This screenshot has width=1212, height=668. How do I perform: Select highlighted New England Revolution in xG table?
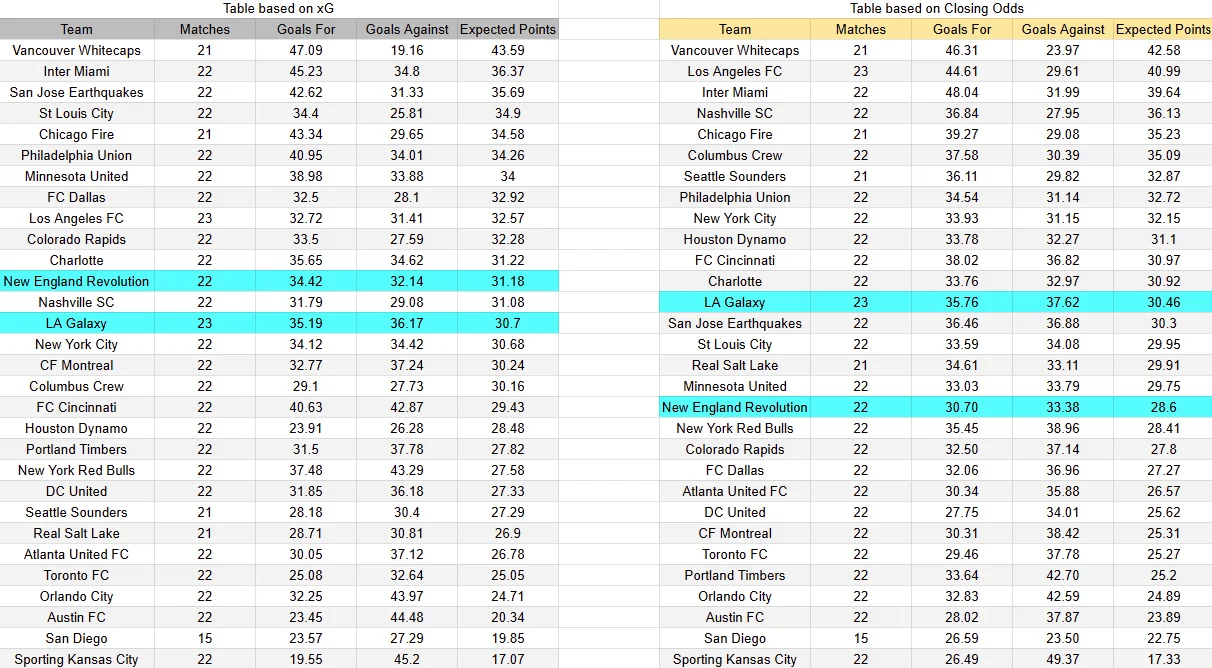tap(77, 281)
